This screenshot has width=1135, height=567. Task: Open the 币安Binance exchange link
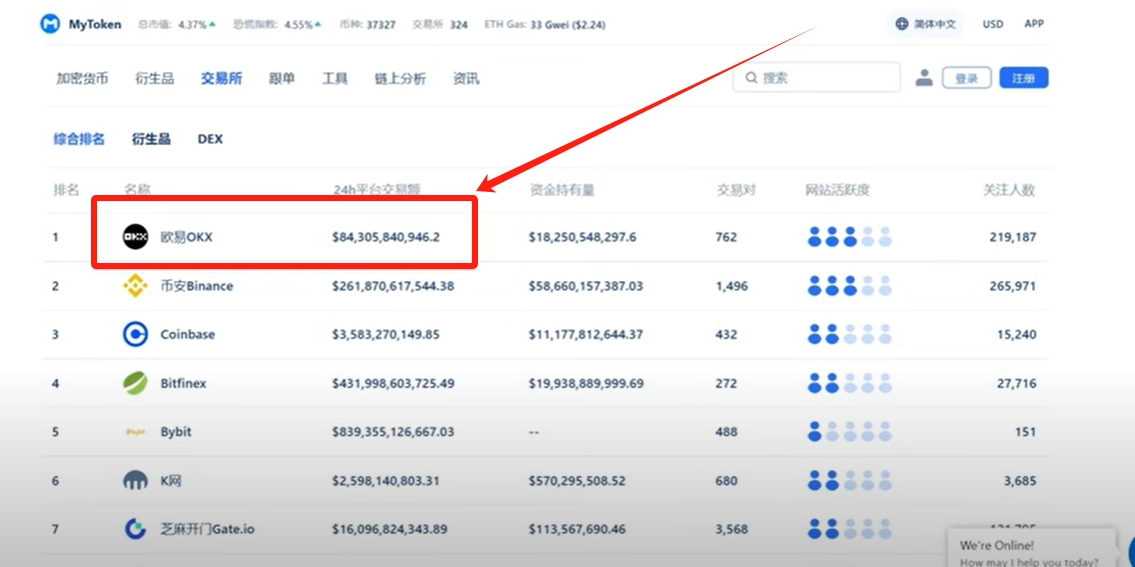click(x=196, y=286)
